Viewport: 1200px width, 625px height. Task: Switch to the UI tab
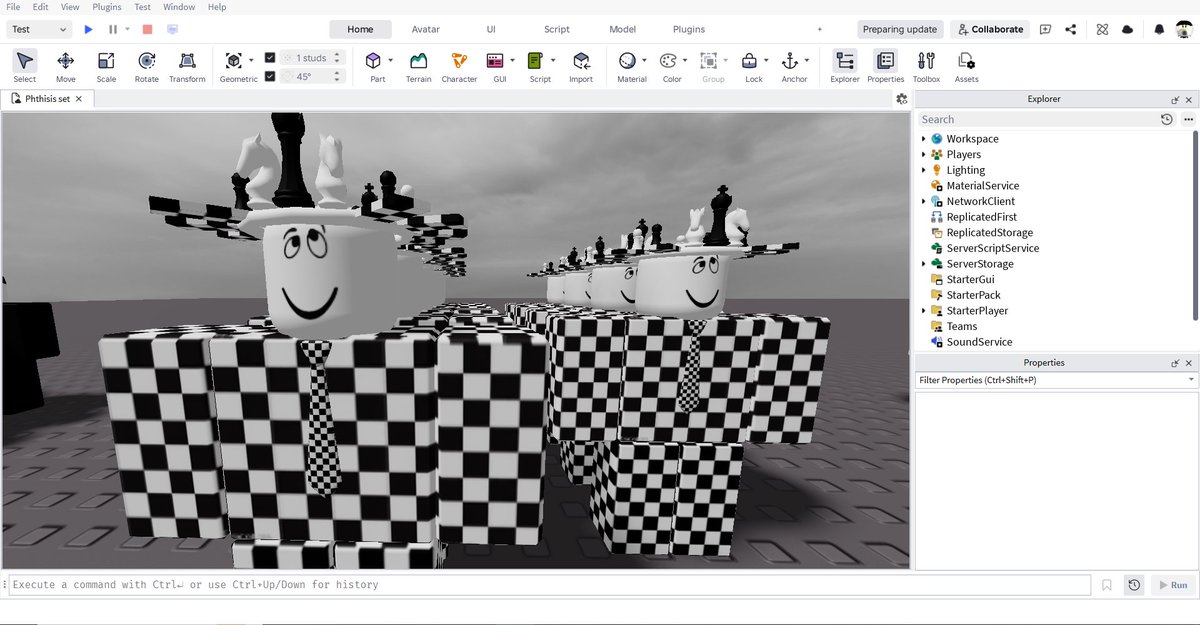tap(491, 30)
